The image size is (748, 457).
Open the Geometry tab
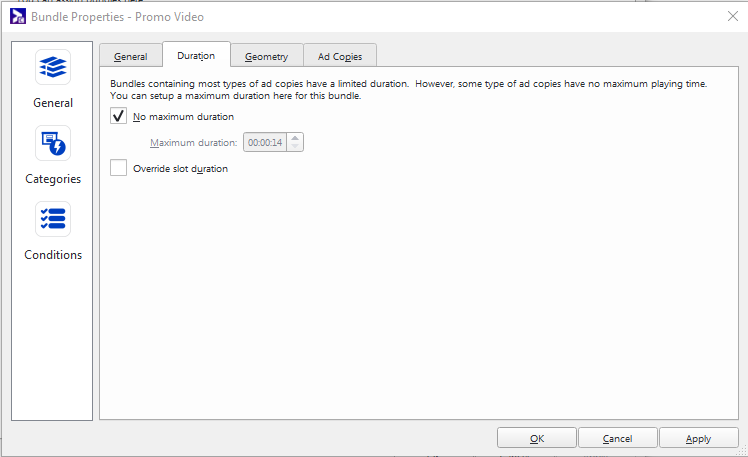(x=266, y=57)
